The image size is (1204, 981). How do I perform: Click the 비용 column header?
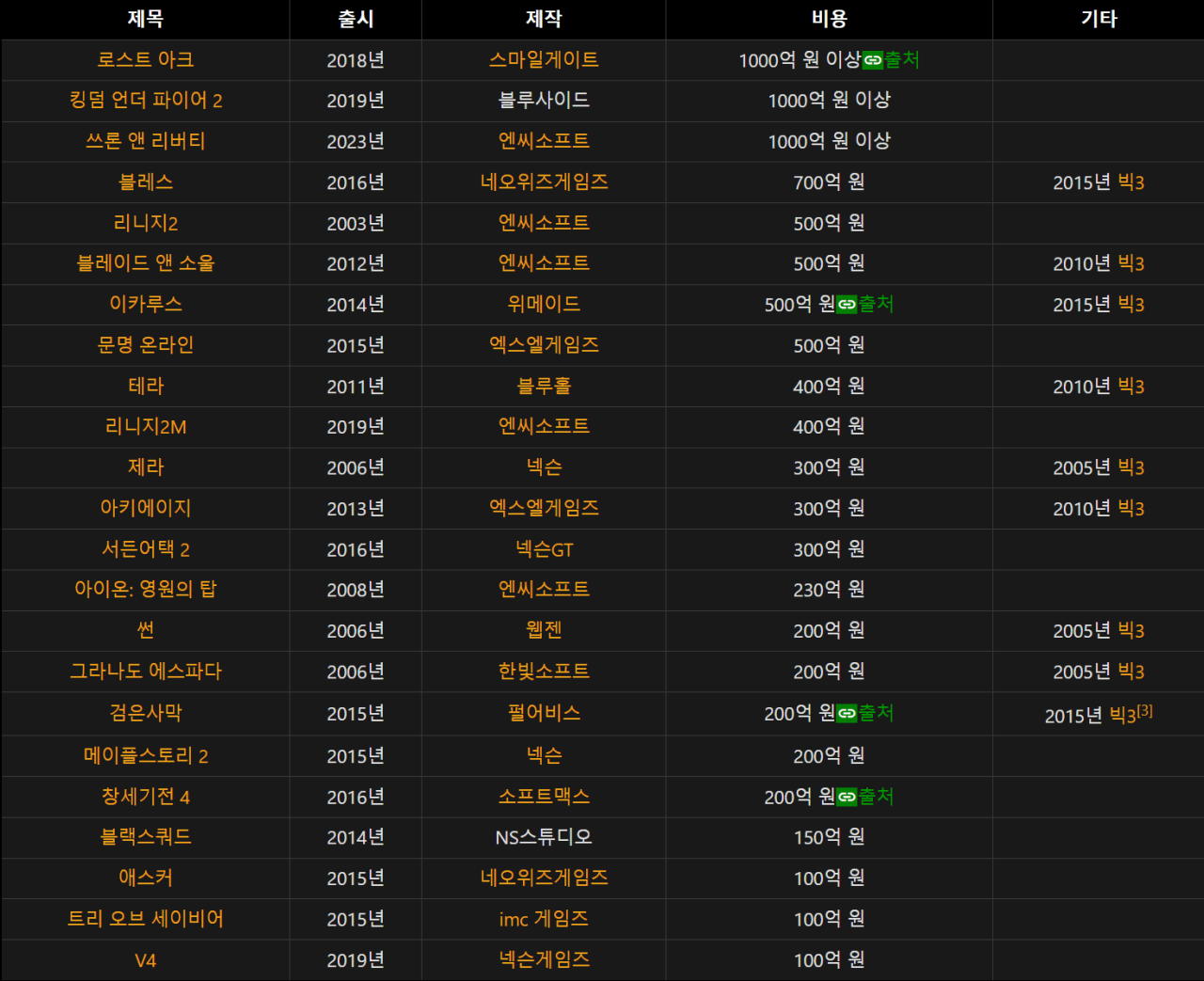click(830, 19)
